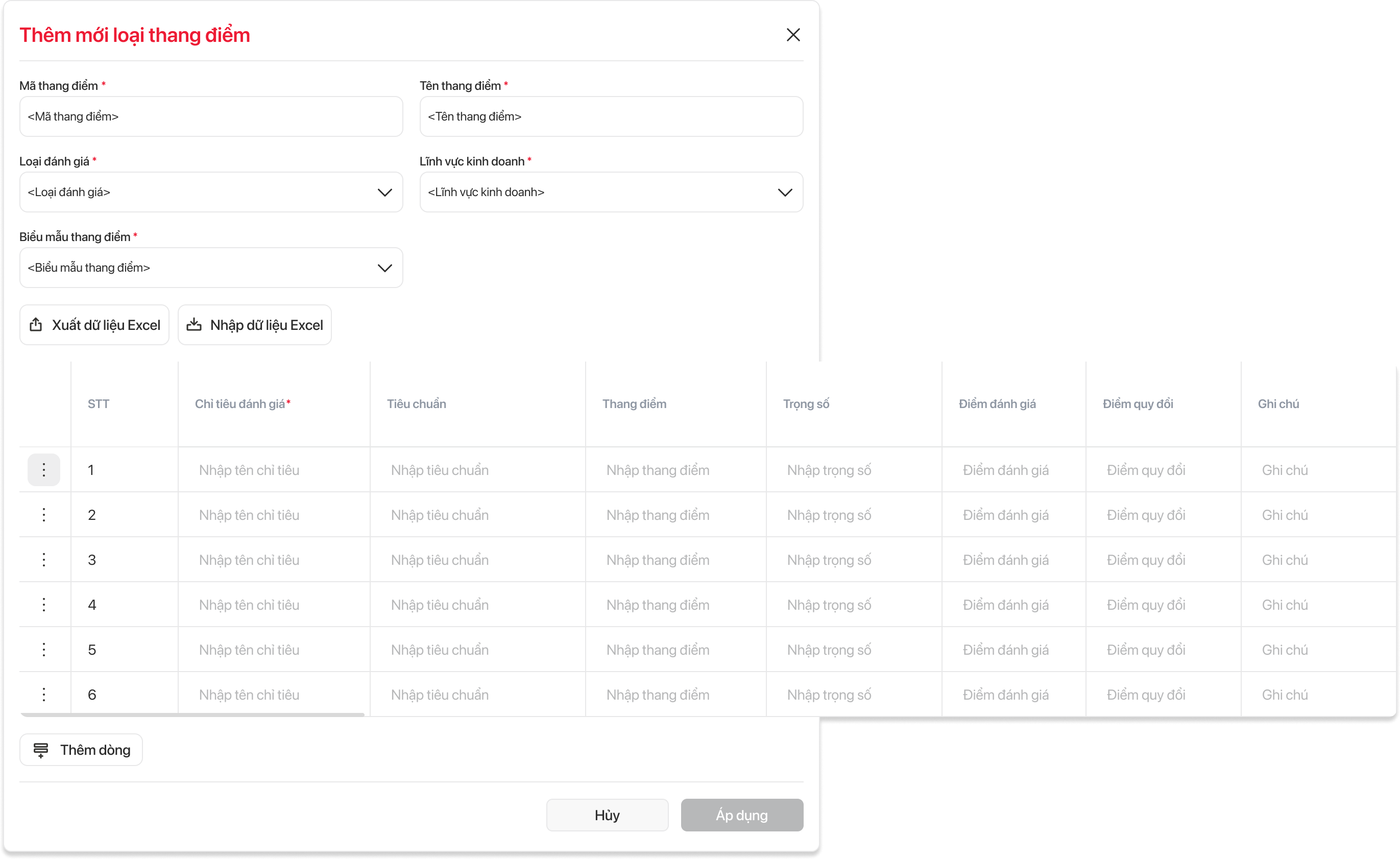This screenshot has height=859, width=1400.
Task: Focus the Mã thang điểm input field
Action: (211, 116)
